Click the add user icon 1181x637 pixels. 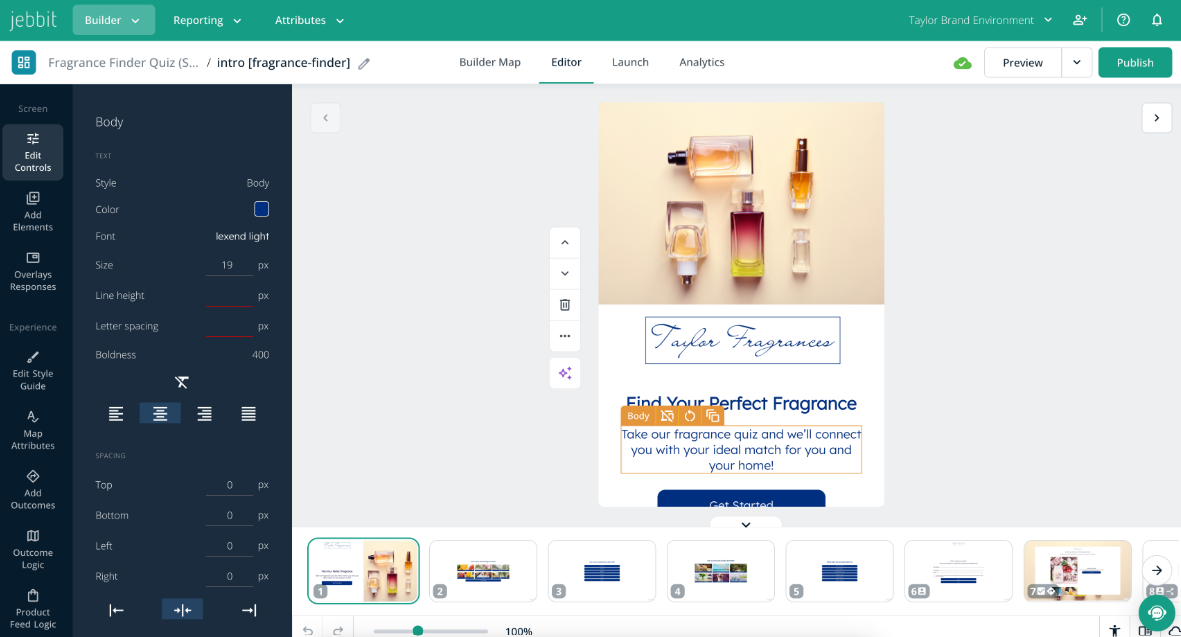[1079, 20]
